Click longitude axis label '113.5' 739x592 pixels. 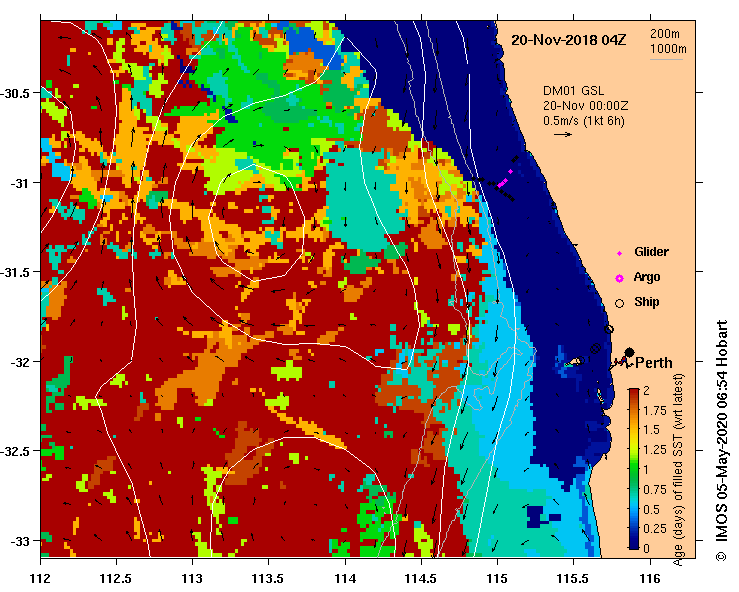[269, 578]
